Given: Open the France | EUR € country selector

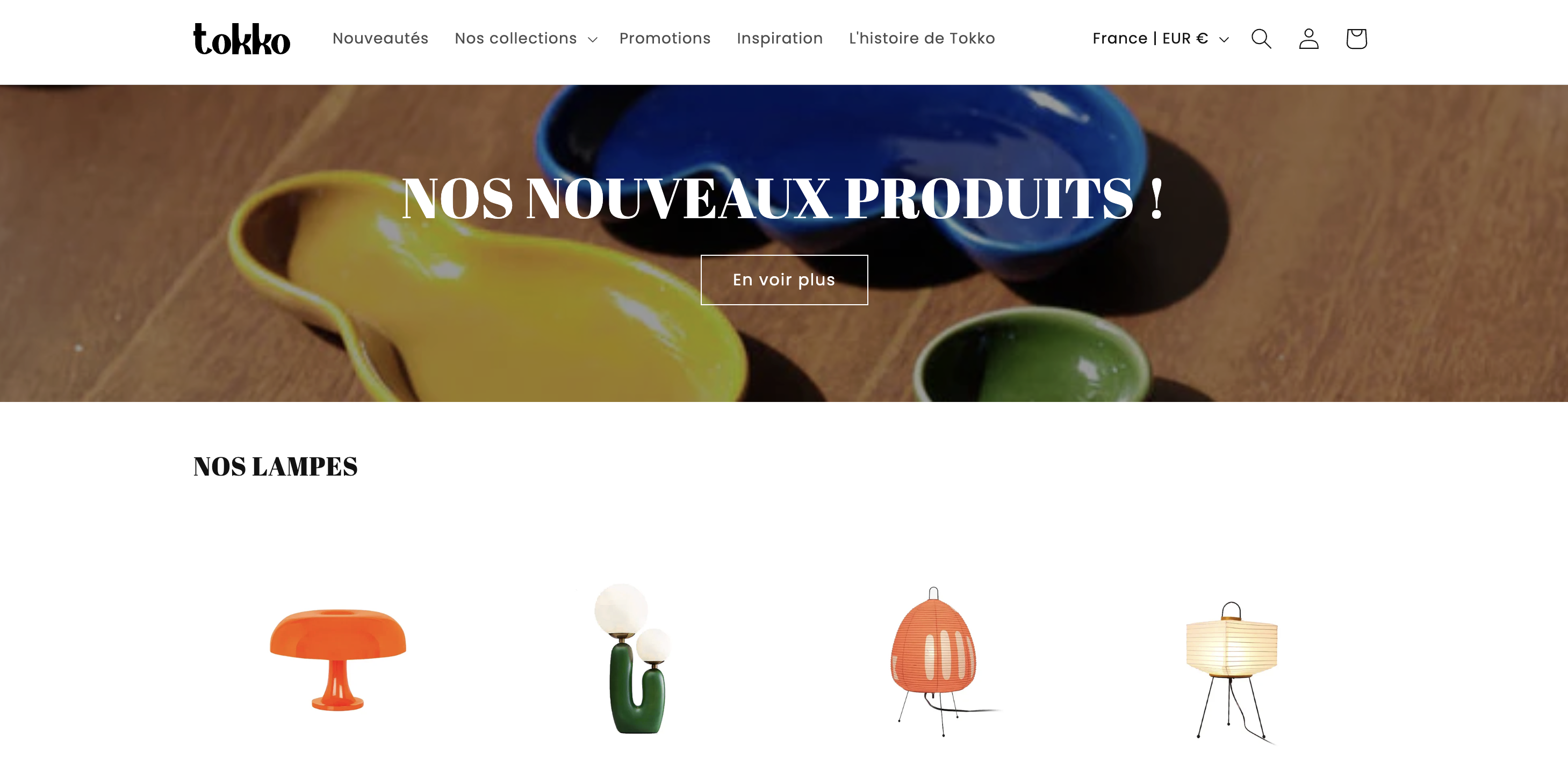Looking at the screenshot, I should (x=1160, y=39).
